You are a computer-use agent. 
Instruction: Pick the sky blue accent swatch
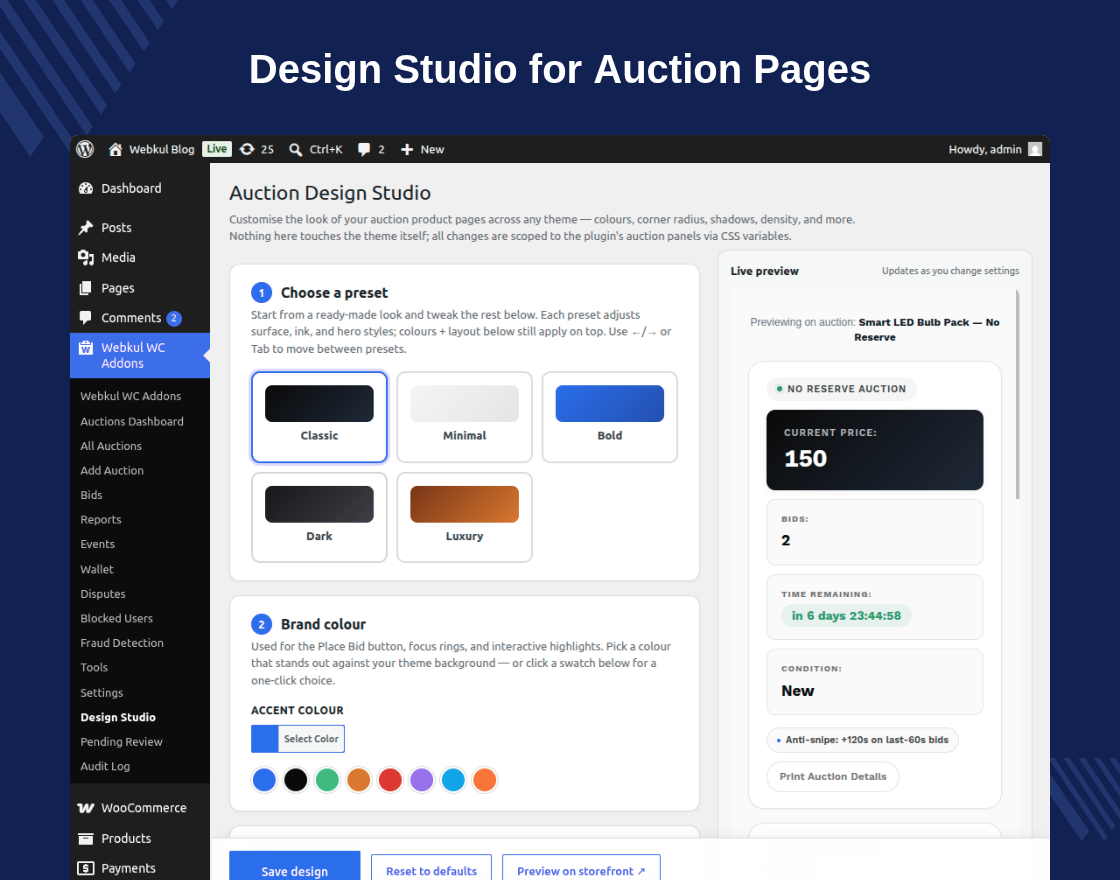(453, 780)
